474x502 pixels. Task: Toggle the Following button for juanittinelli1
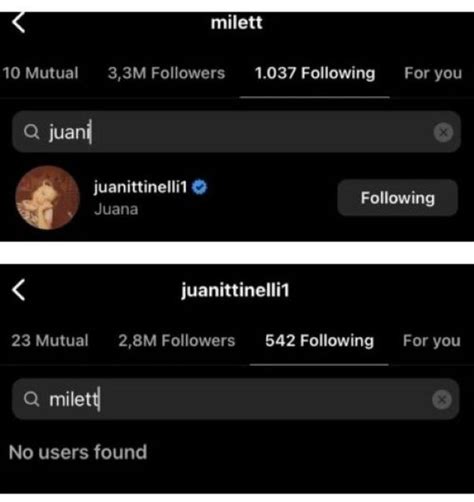tap(398, 198)
